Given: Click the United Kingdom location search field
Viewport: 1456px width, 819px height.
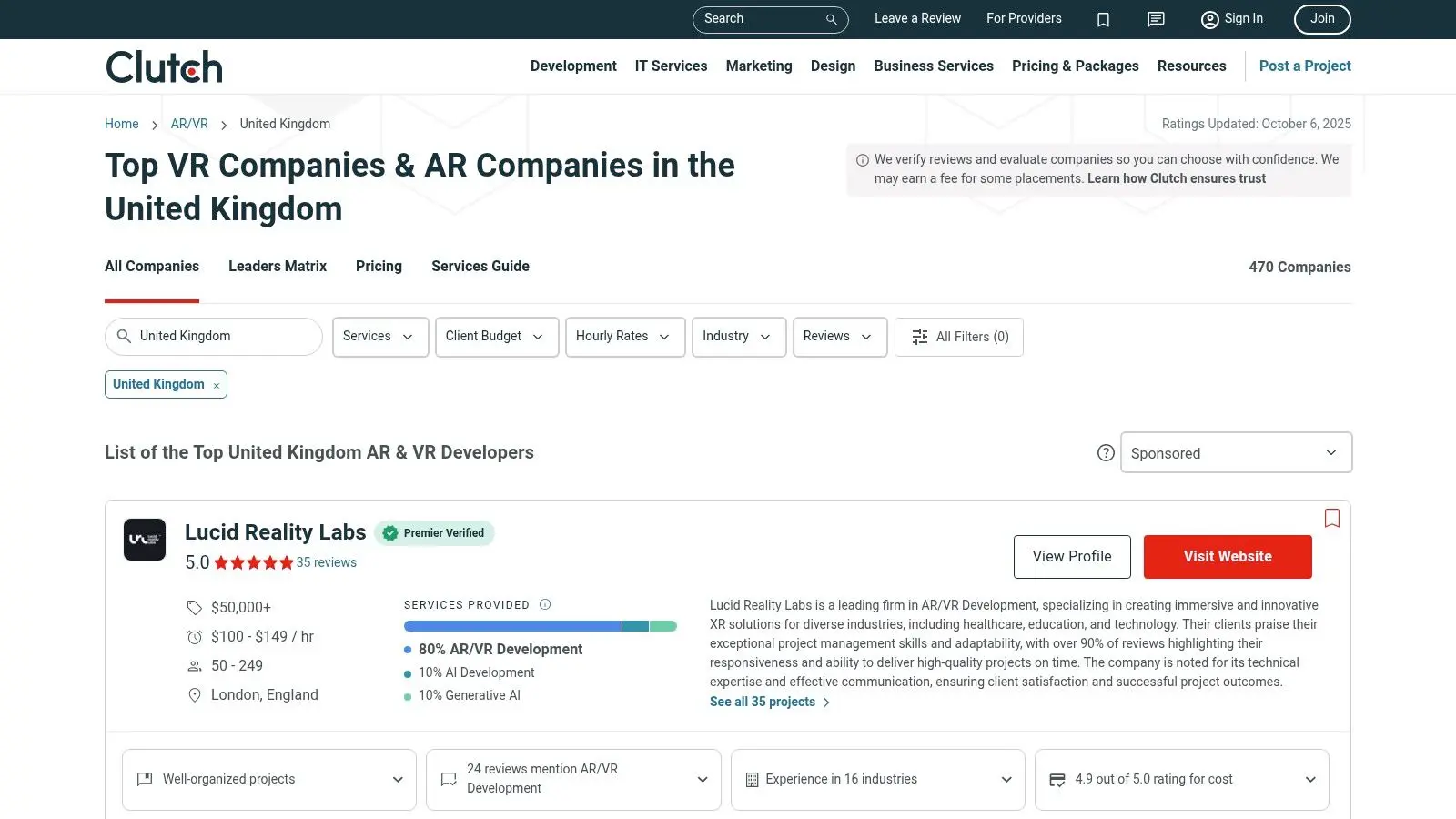Looking at the screenshot, I should click(213, 336).
